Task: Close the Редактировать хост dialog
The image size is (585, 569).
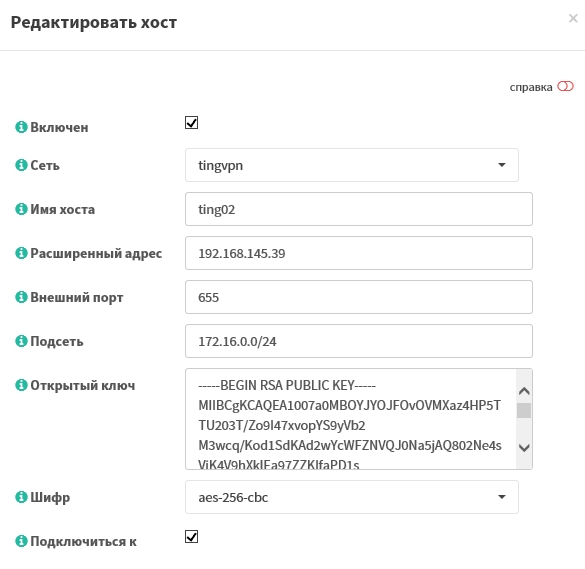Action: point(573,18)
